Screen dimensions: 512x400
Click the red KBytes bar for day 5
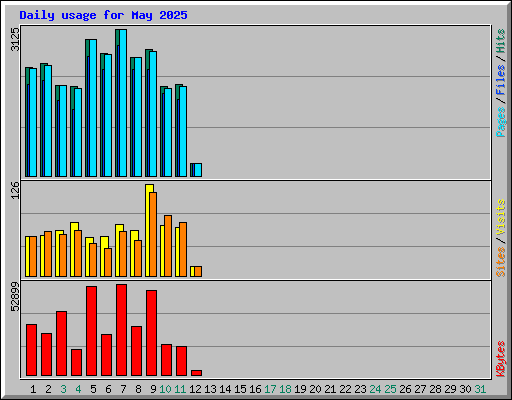click(x=91, y=331)
